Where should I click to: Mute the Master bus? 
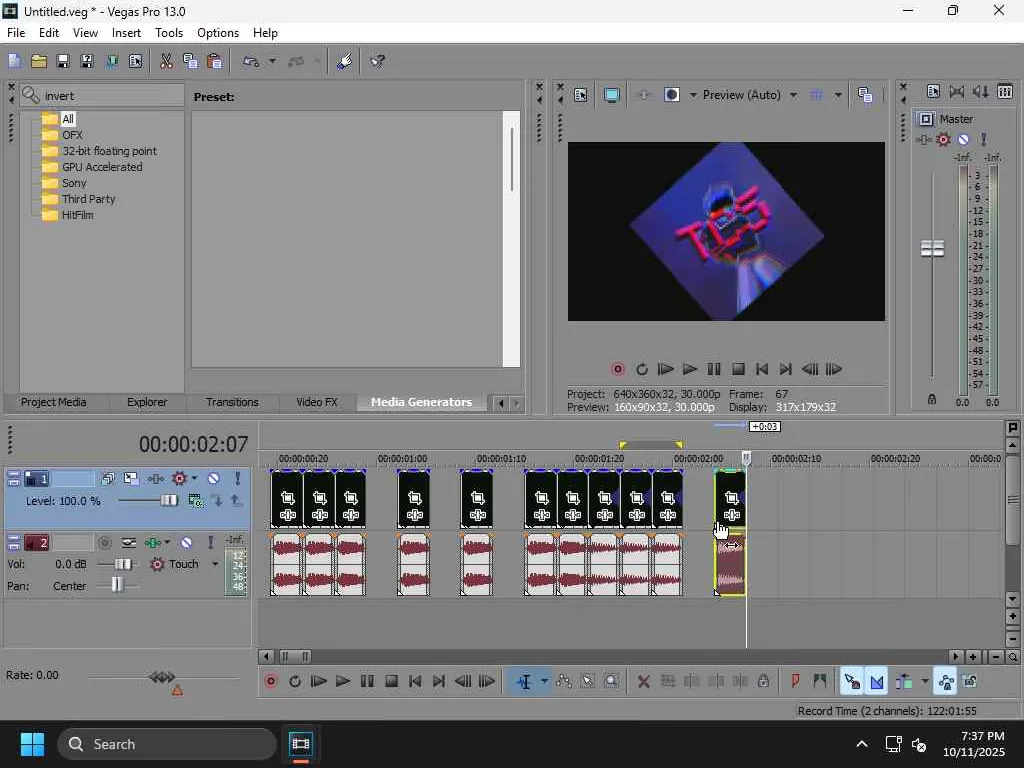pos(963,140)
